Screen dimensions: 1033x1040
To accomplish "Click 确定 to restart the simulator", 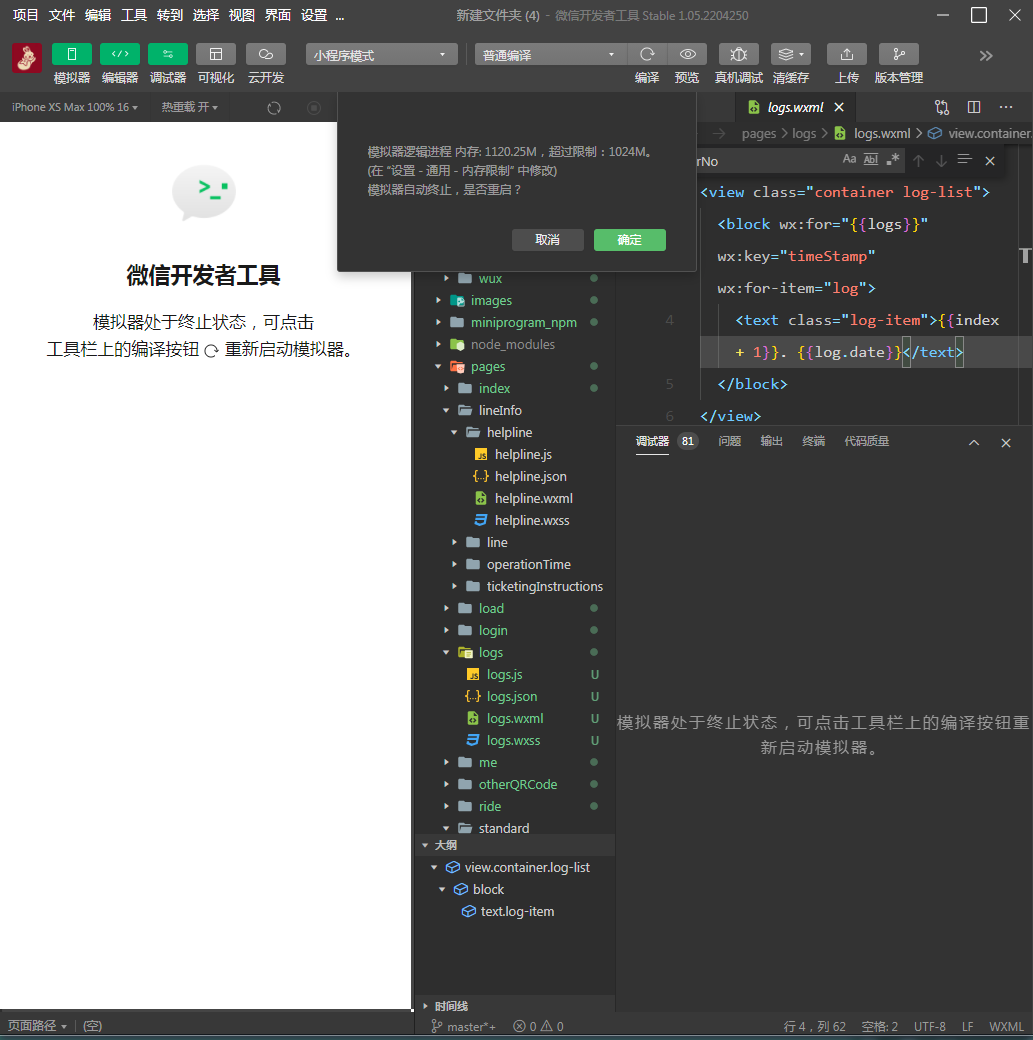I will tap(630, 240).
